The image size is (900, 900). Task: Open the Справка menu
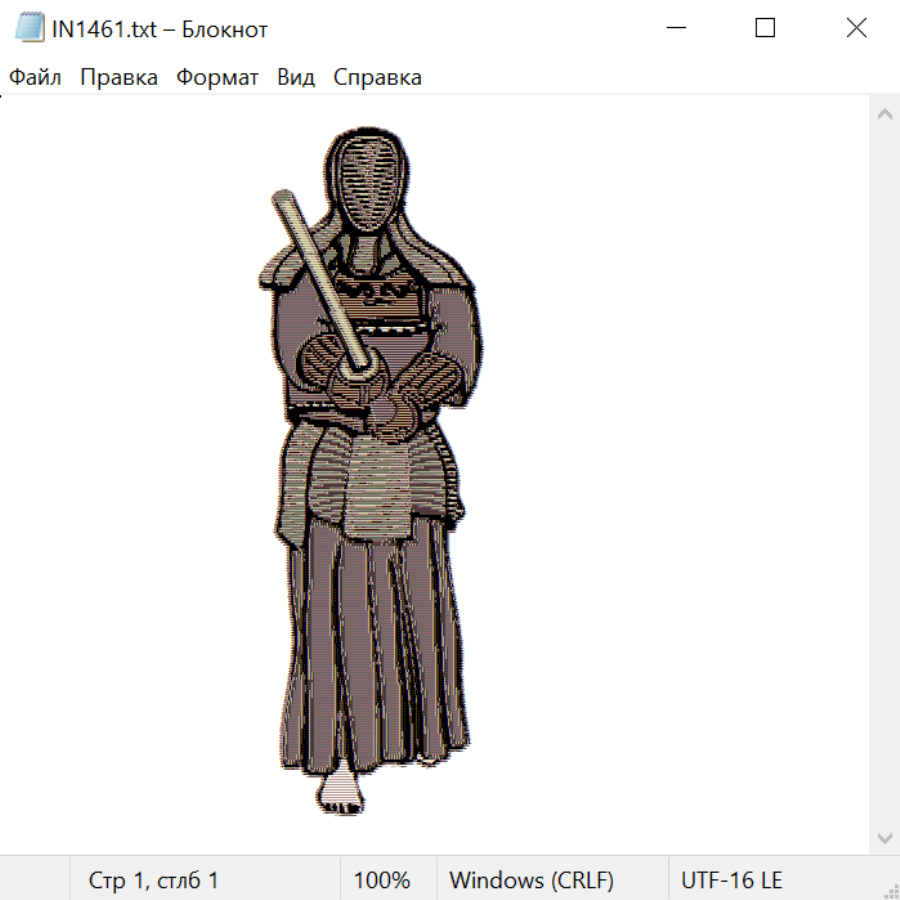tap(377, 78)
